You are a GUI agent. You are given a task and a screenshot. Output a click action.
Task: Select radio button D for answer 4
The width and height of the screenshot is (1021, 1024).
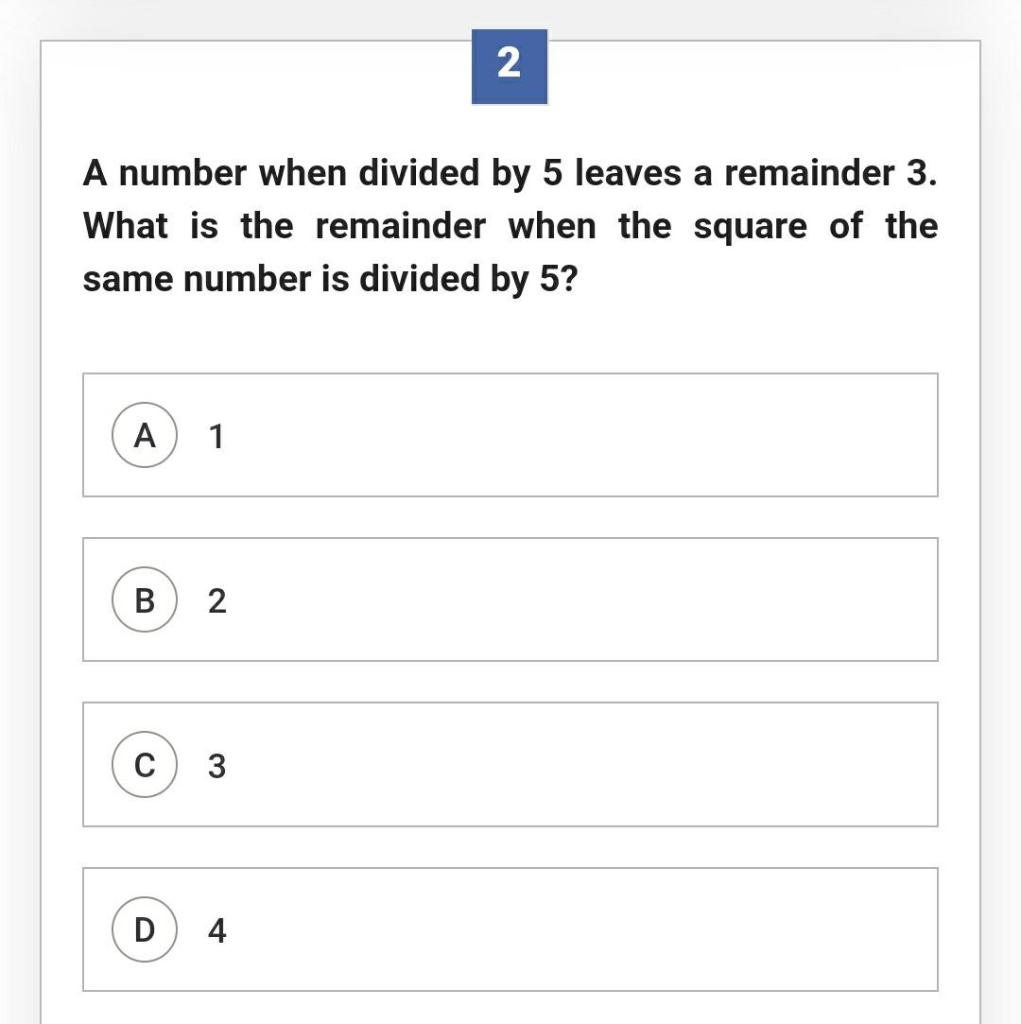click(x=144, y=929)
